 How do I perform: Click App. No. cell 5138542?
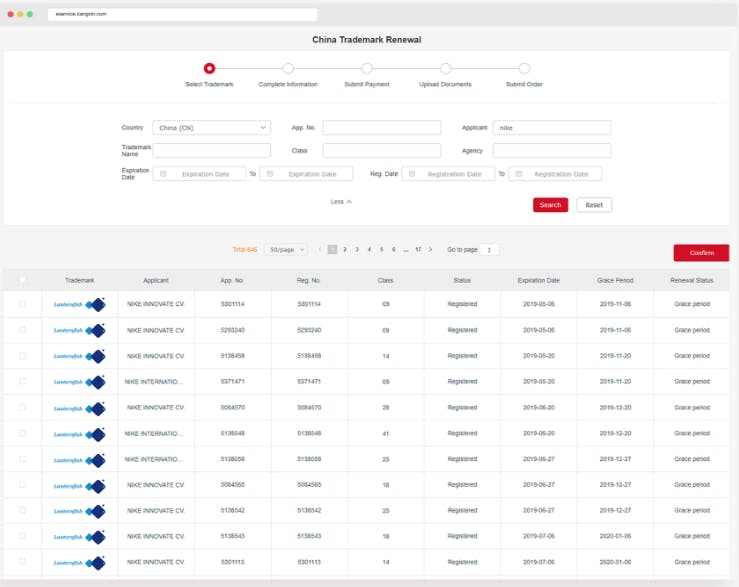233,510
